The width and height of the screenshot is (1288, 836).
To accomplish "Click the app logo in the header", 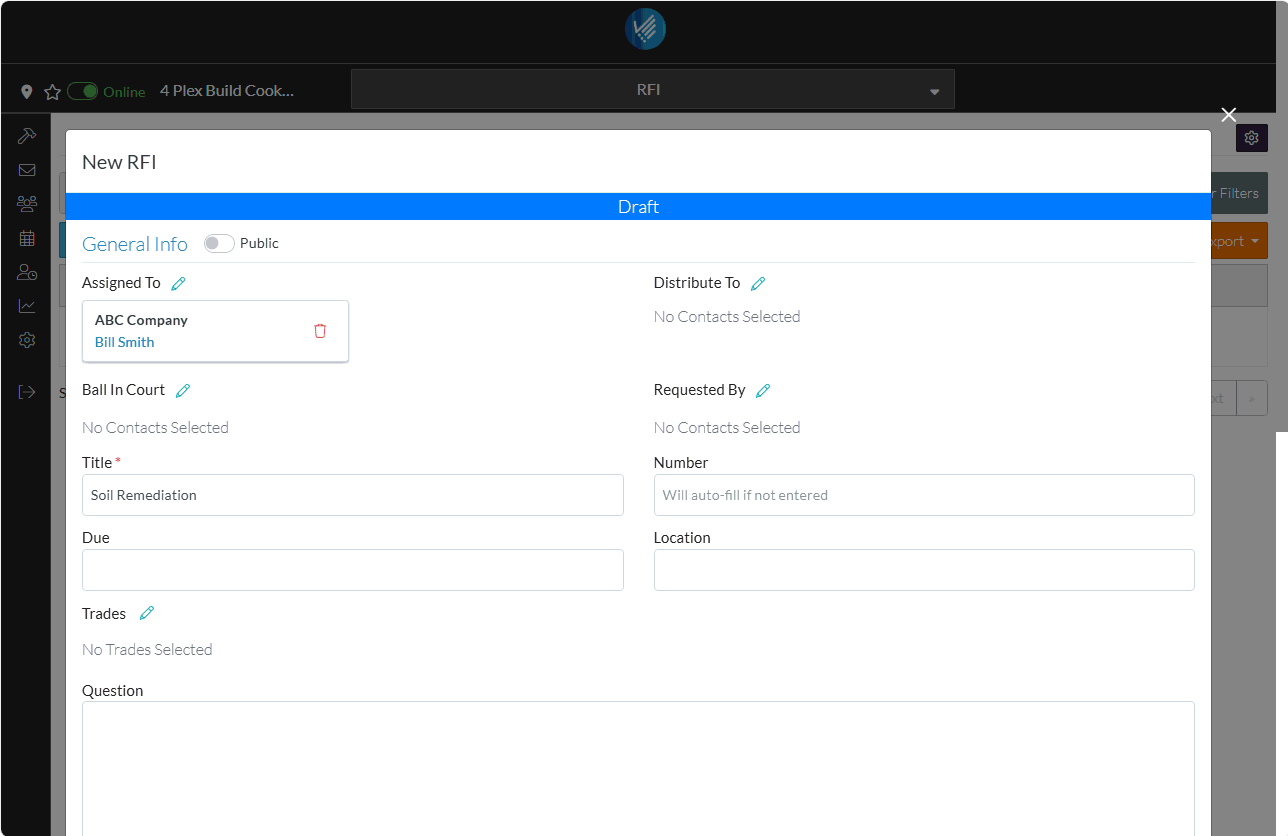I will (645, 29).
